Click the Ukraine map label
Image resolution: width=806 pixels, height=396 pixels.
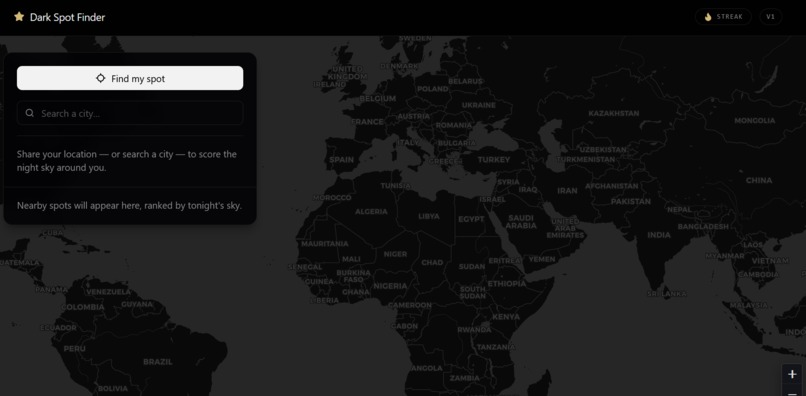479,105
